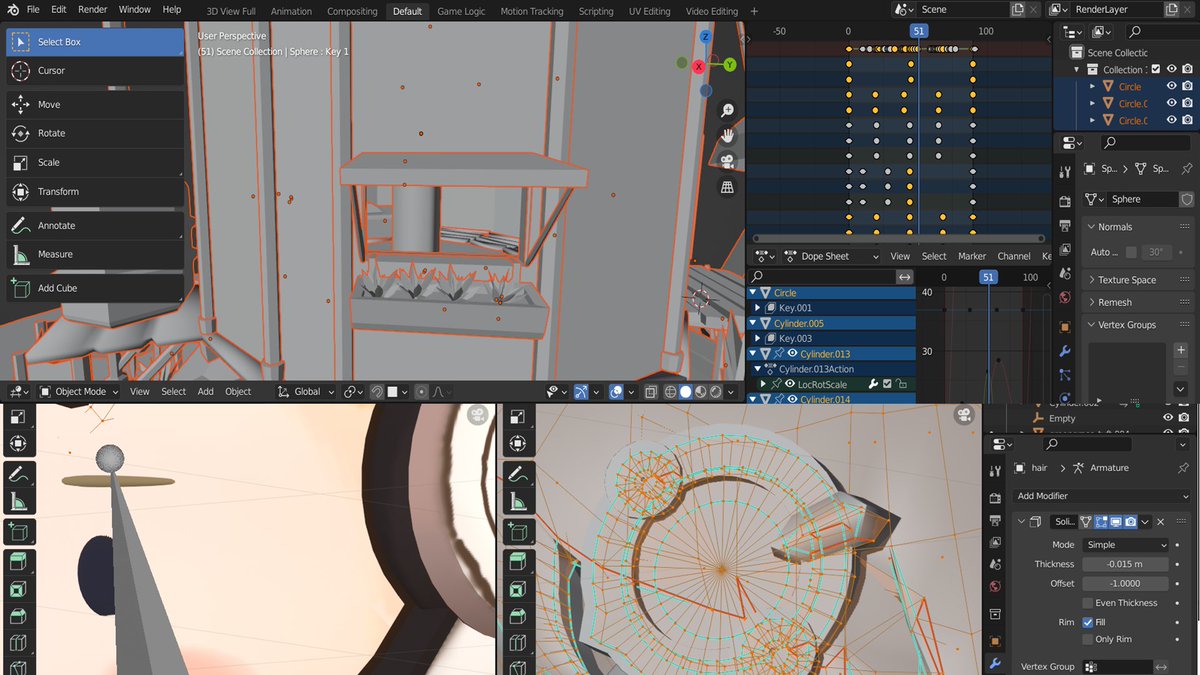The height and width of the screenshot is (675, 1200).
Task: Open the File menu
Action: pyautogui.click(x=33, y=10)
